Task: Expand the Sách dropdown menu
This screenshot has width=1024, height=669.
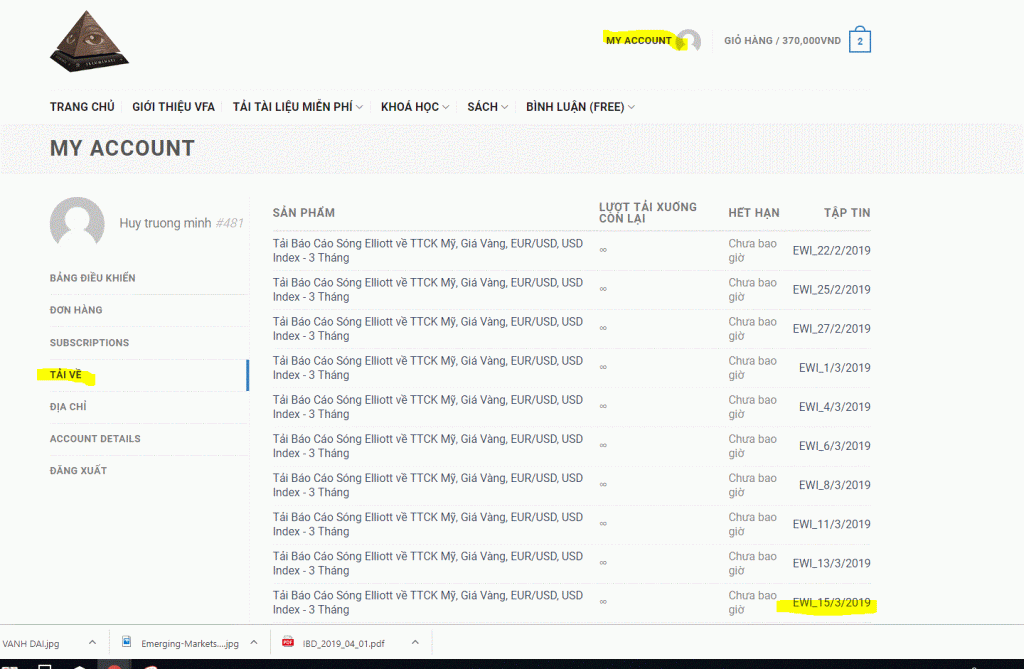Action: pos(487,107)
